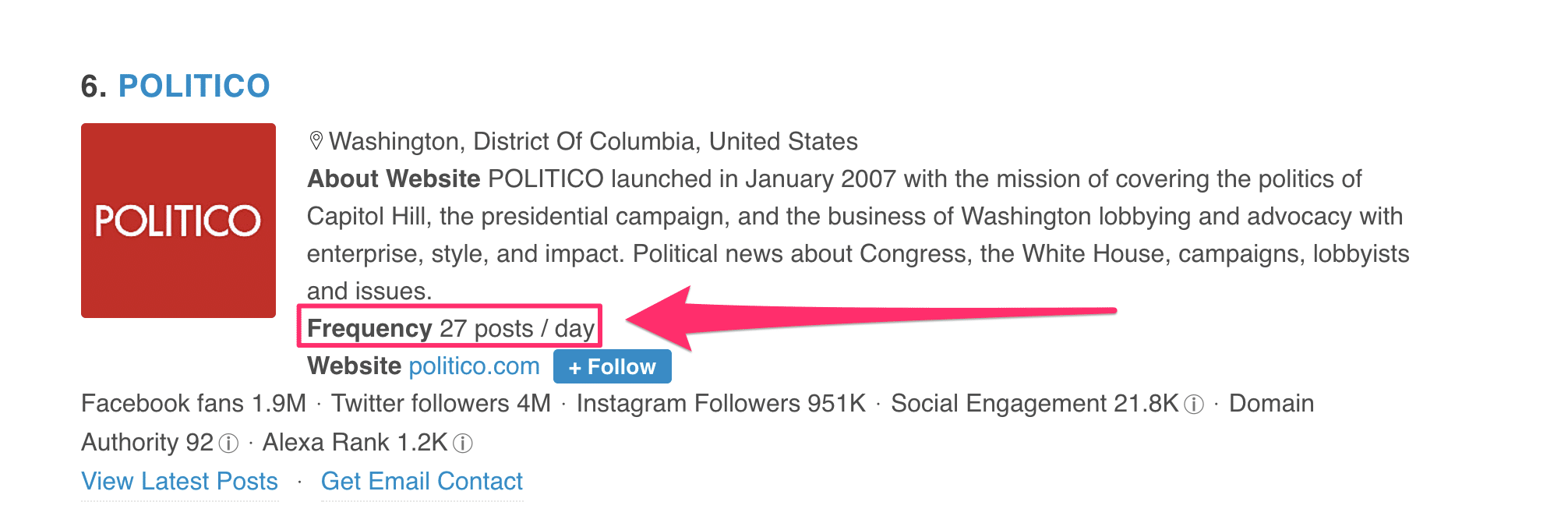
Task: Click the location pin icon
Action: 316,141
